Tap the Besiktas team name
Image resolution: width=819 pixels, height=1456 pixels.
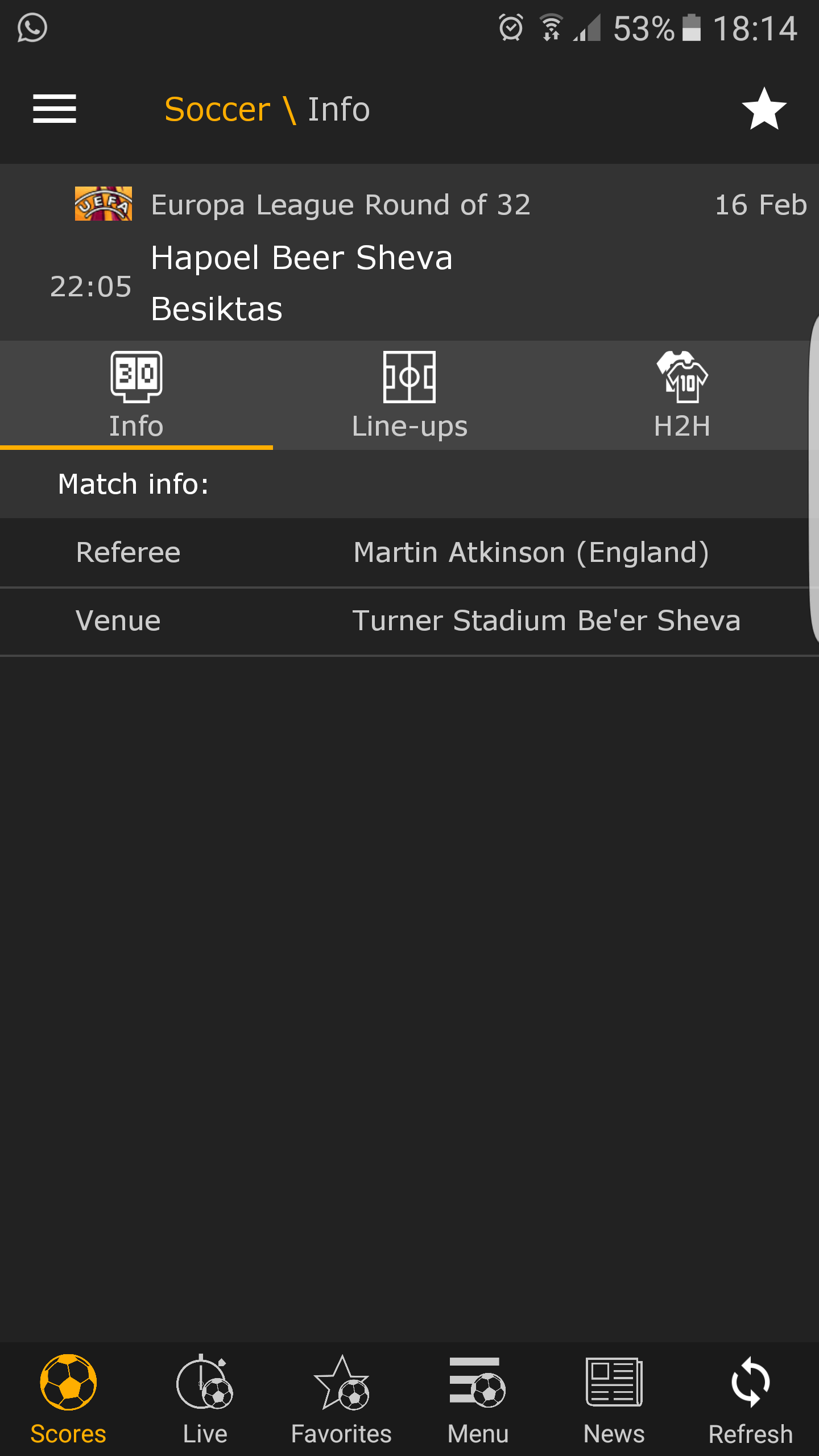pyautogui.click(x=217, y=309)
